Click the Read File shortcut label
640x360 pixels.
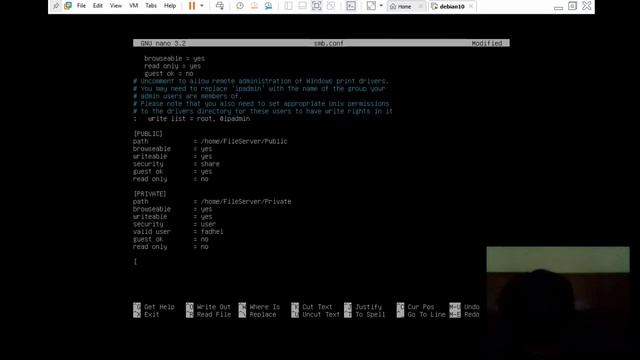pos(213,315)
